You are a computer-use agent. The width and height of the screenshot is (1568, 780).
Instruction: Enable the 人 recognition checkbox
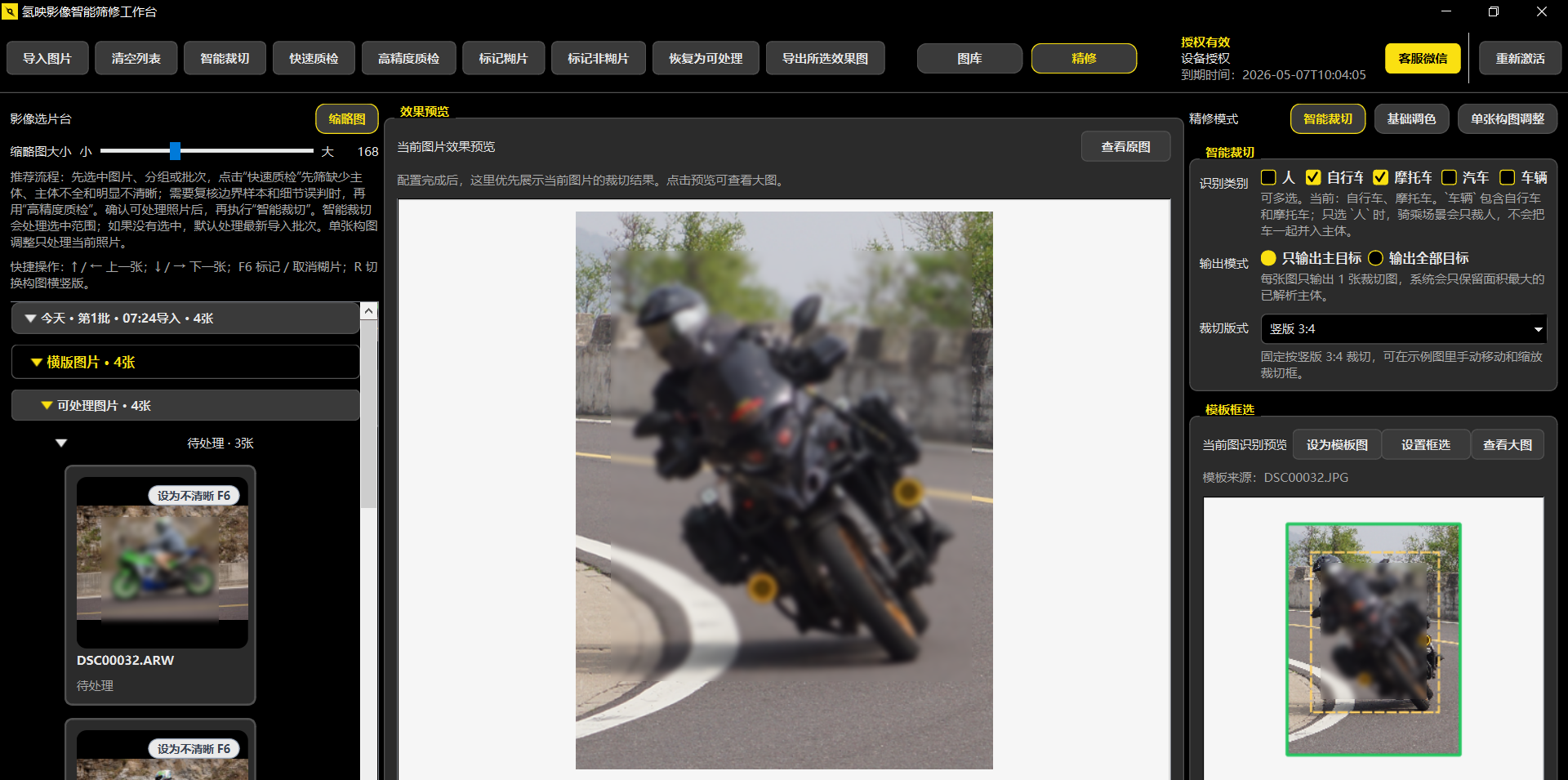click(x=1268, y=177)
